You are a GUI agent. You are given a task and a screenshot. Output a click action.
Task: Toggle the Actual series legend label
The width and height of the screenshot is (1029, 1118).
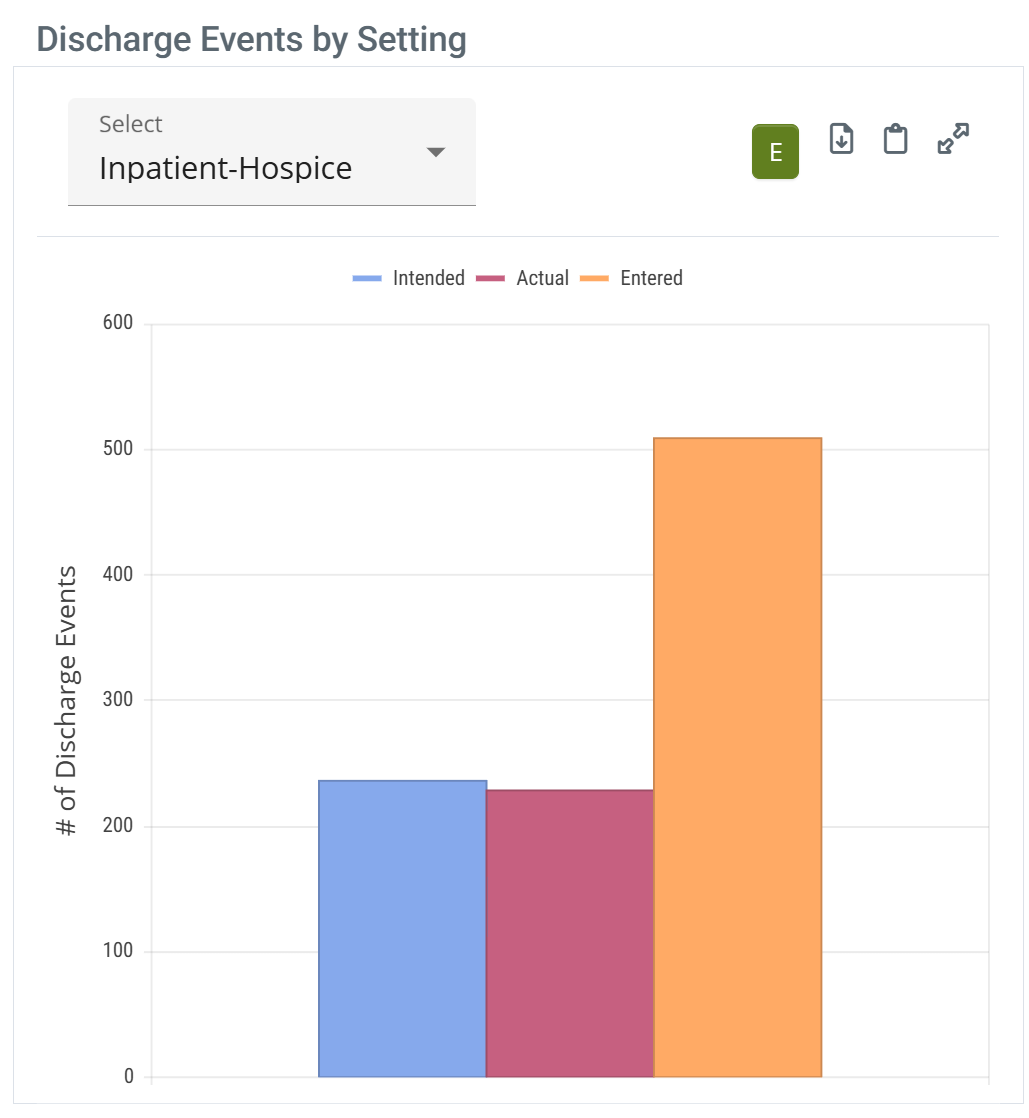(x=542, y=278)
